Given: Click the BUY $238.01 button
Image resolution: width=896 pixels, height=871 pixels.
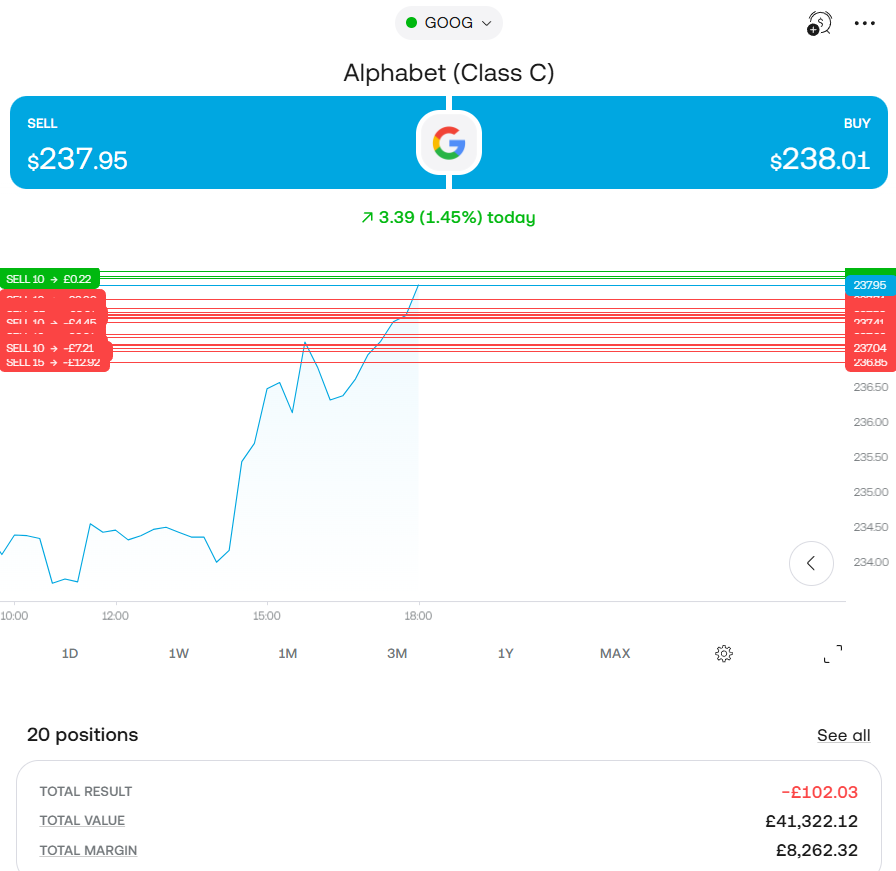Looking at the screenshot, I should (x=670, y=142).
